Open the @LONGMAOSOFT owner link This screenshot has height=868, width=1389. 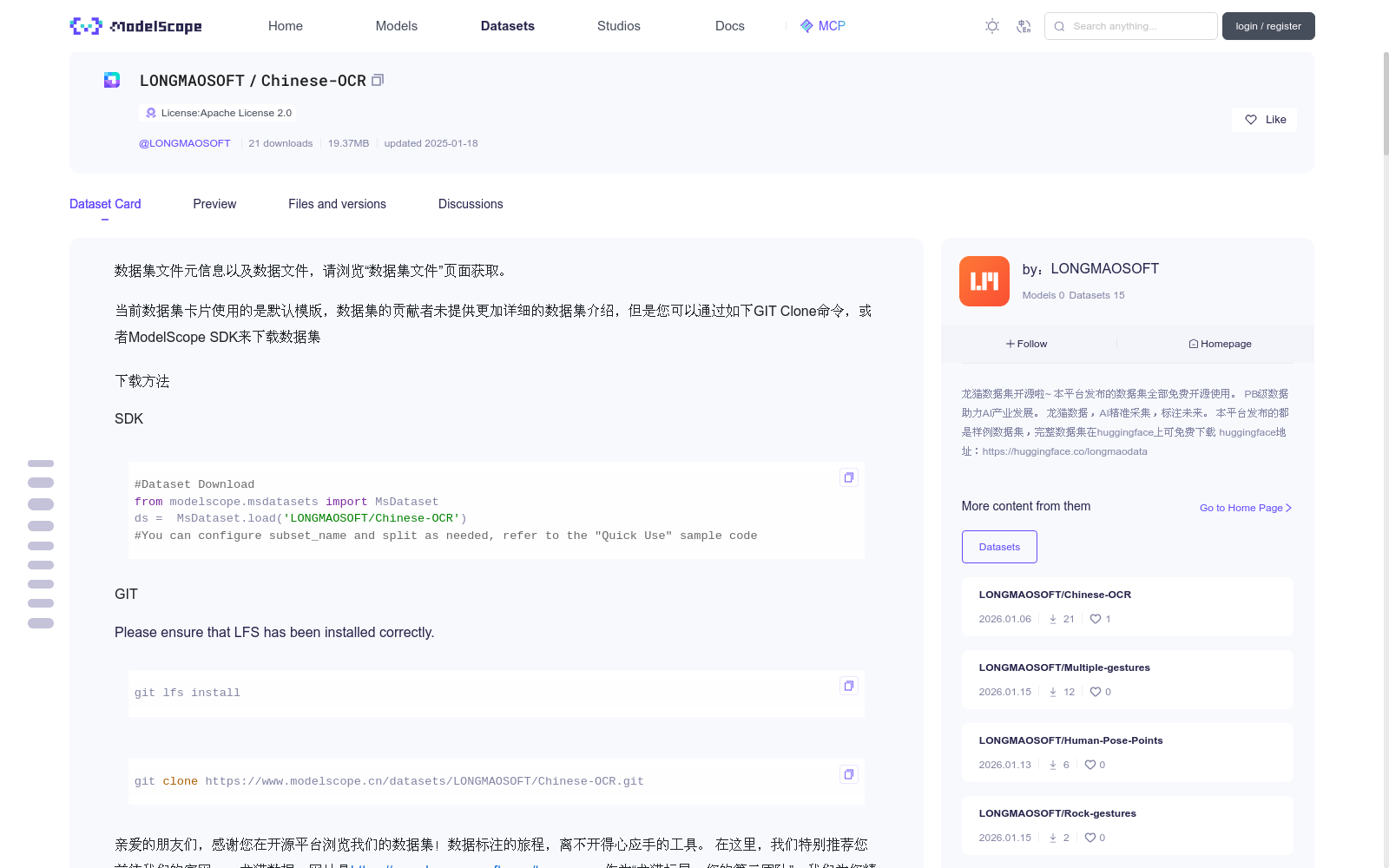click(x=185, y=143)
